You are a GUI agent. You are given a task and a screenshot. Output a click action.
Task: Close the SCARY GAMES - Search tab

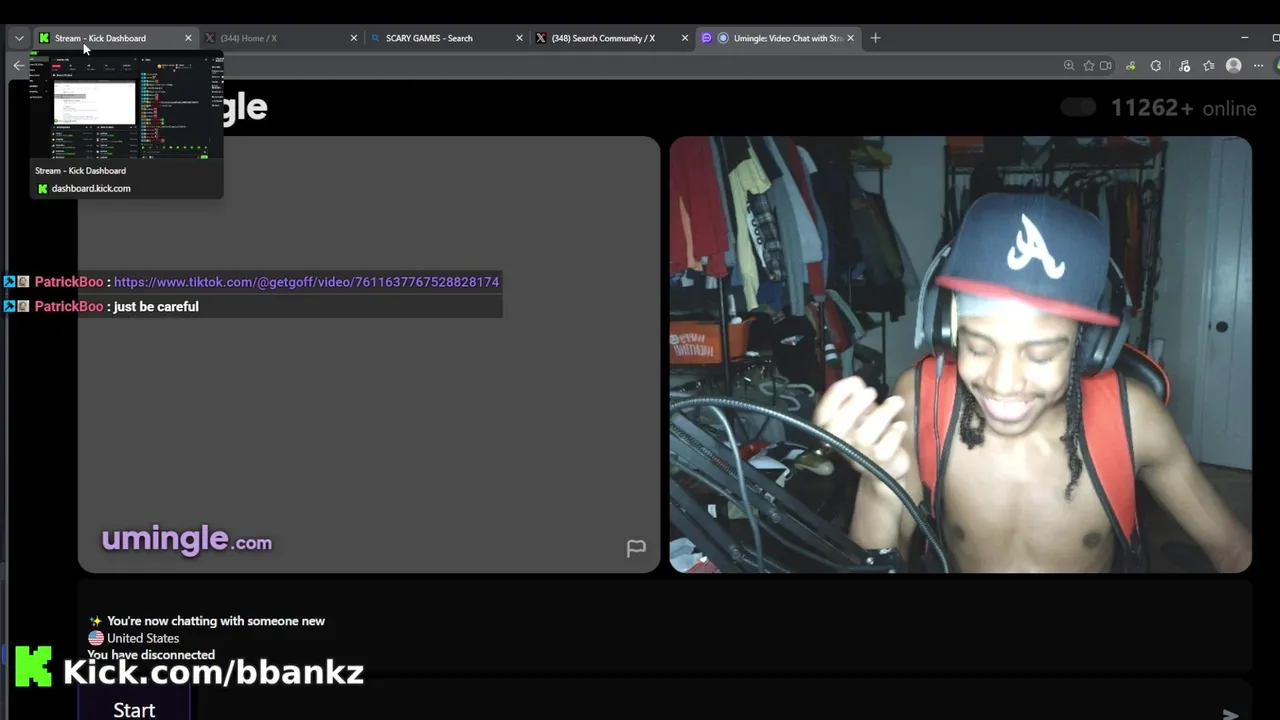click(x=519, y=38)
